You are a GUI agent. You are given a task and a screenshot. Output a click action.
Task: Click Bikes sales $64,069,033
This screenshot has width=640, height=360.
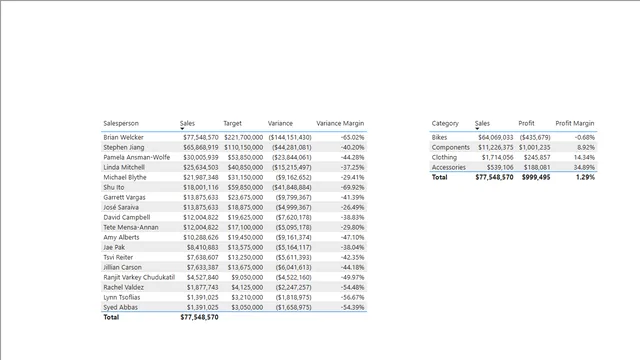[x=496, y=137]
